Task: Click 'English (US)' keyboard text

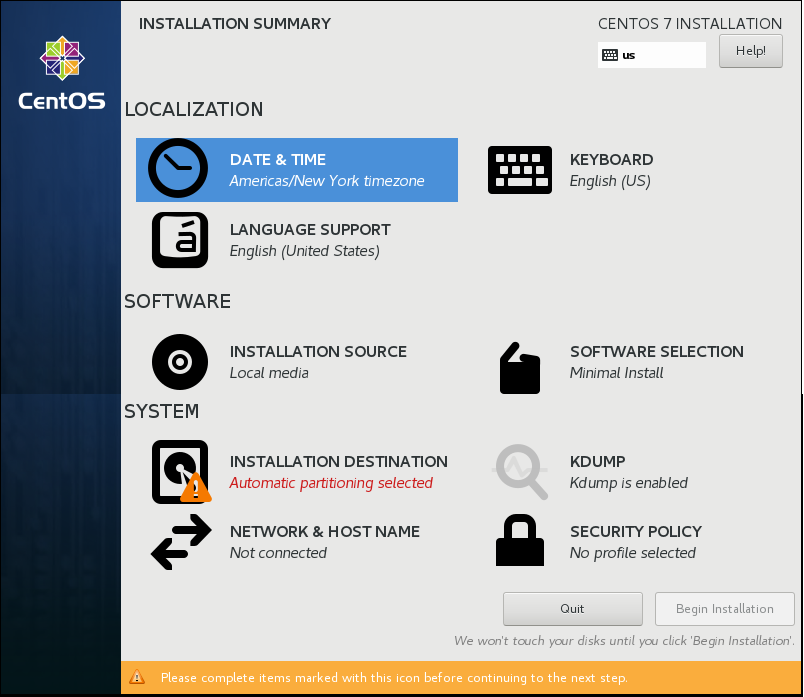Action: coord(610,181)
